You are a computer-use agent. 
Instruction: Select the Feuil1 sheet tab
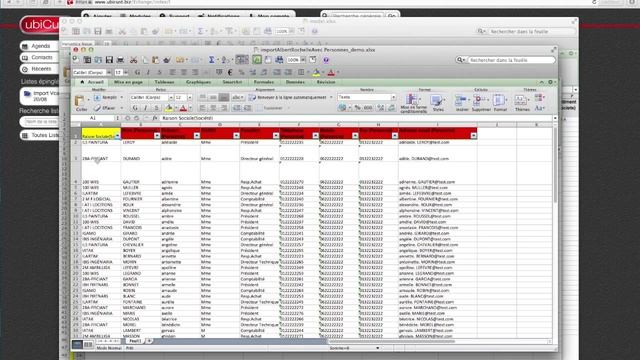click(x=135, y=341)
